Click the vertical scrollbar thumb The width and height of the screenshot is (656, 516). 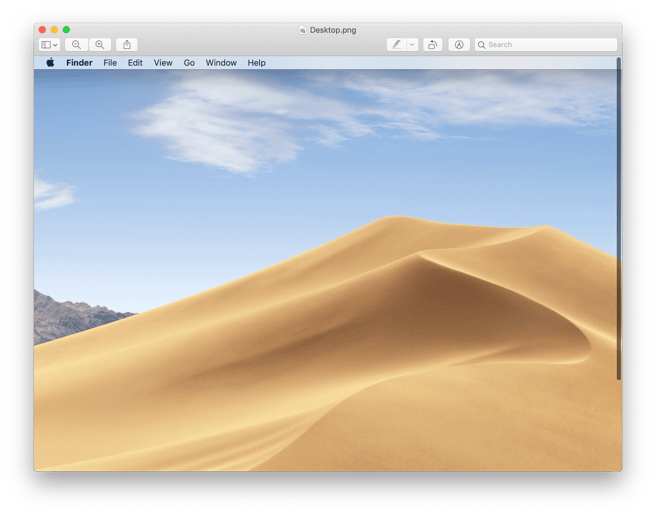(619, 219)
